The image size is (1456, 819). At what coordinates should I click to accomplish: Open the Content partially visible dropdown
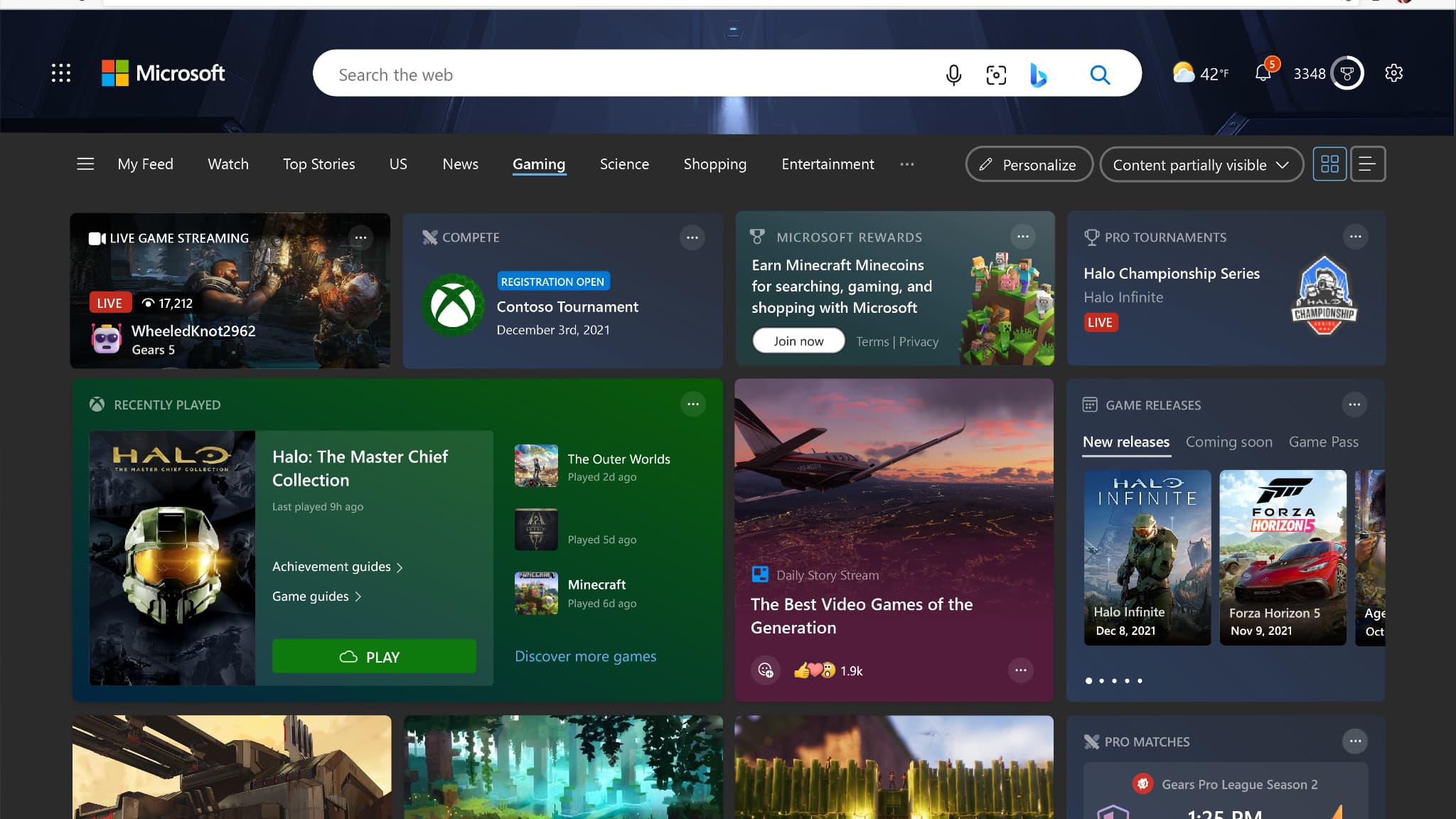1201,164
